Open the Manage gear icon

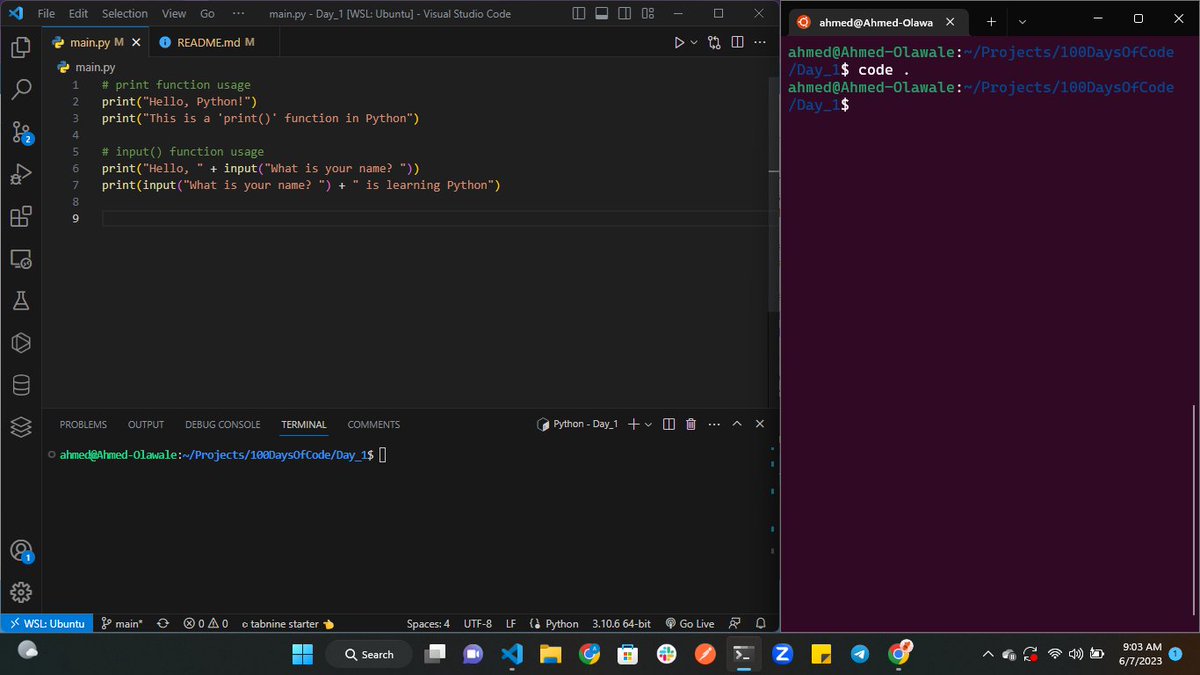click(x=21, y=592)
